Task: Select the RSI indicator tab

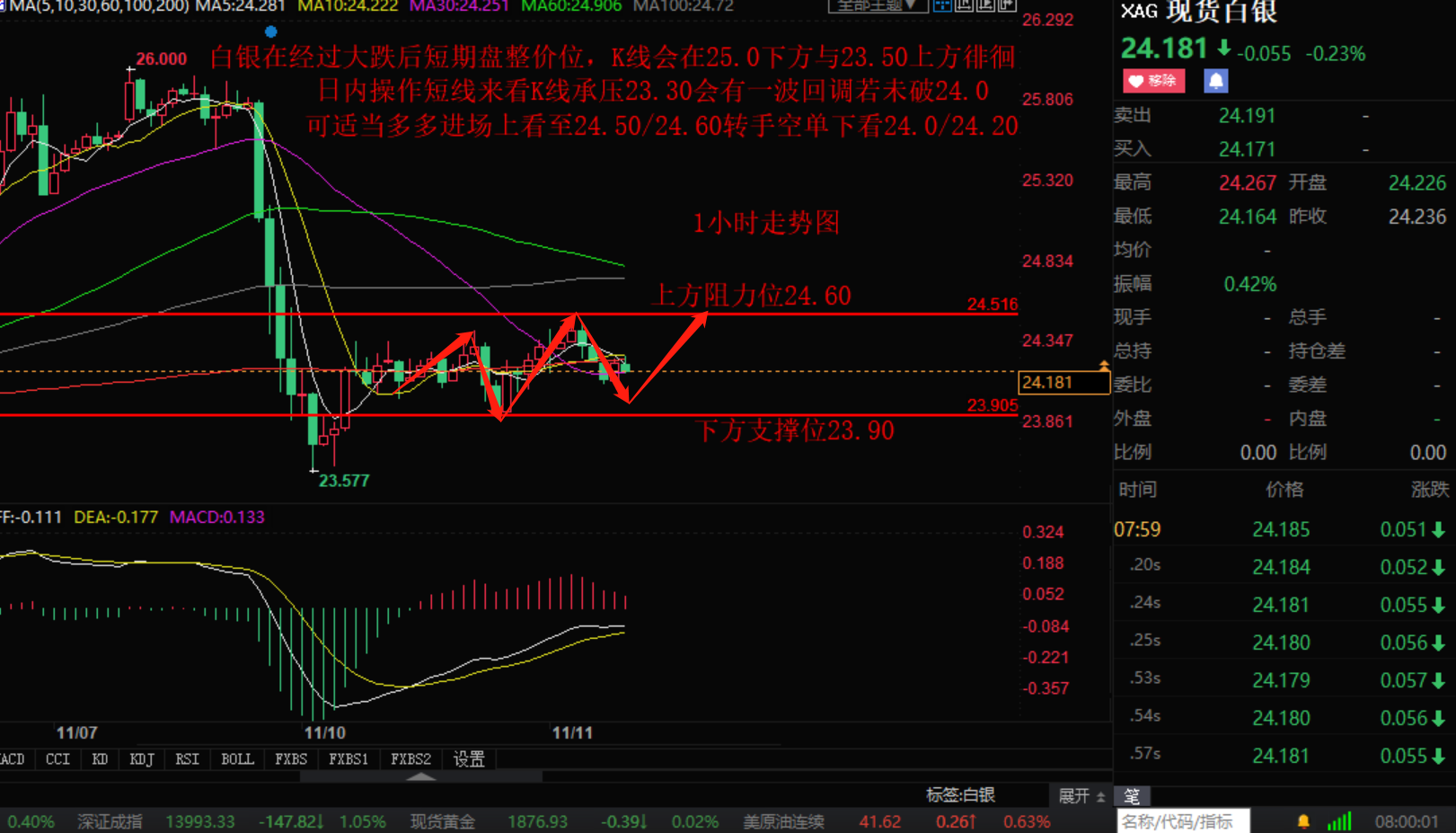Action: coord(187,759)
